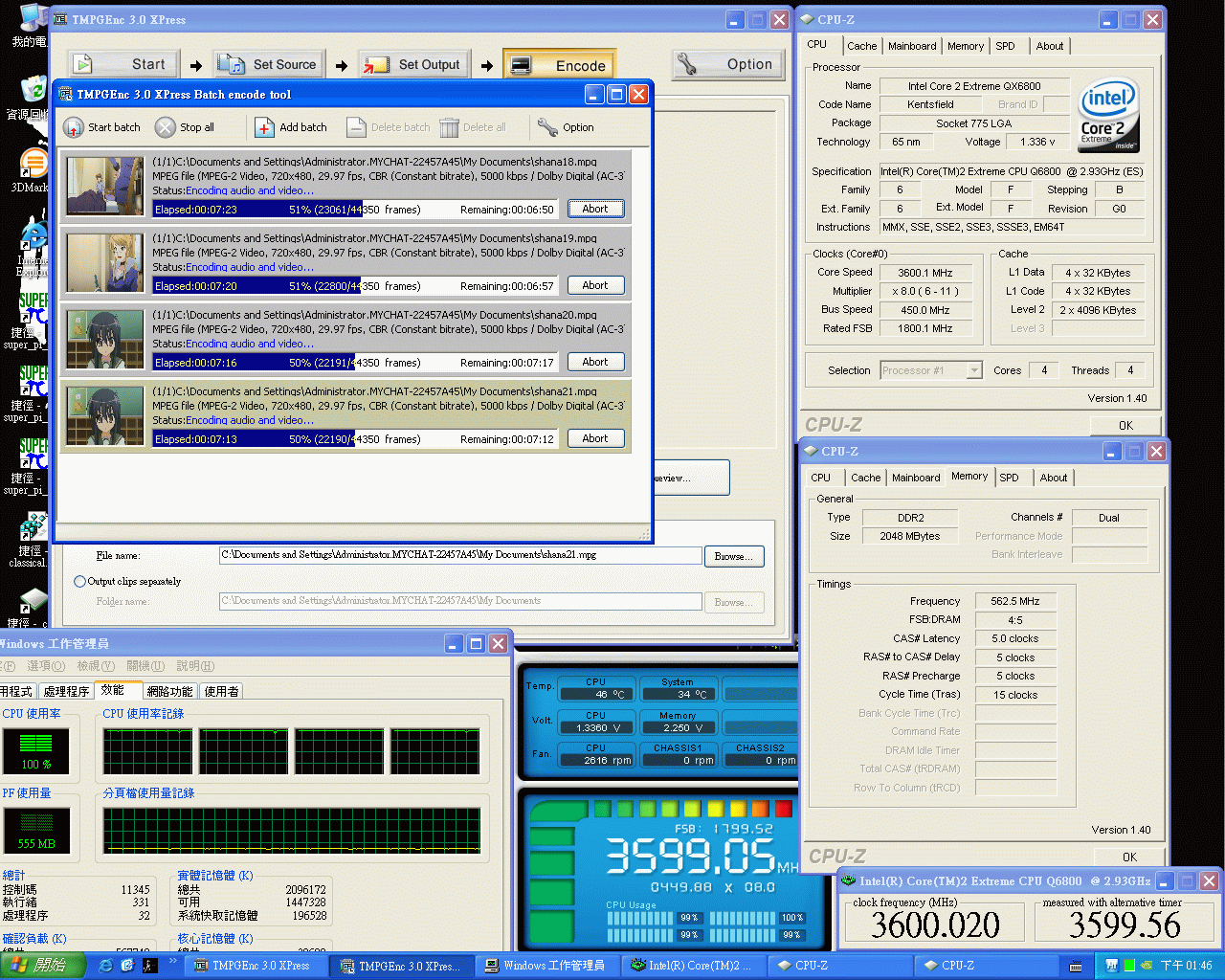Click the Set Source icon button
The width and height of the screenshot is (1225, 980).
coord(232,64)
